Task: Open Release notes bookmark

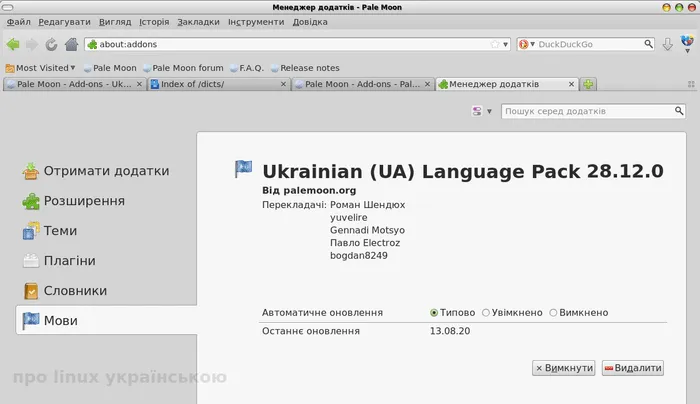Action: click(x=305, y=68)
